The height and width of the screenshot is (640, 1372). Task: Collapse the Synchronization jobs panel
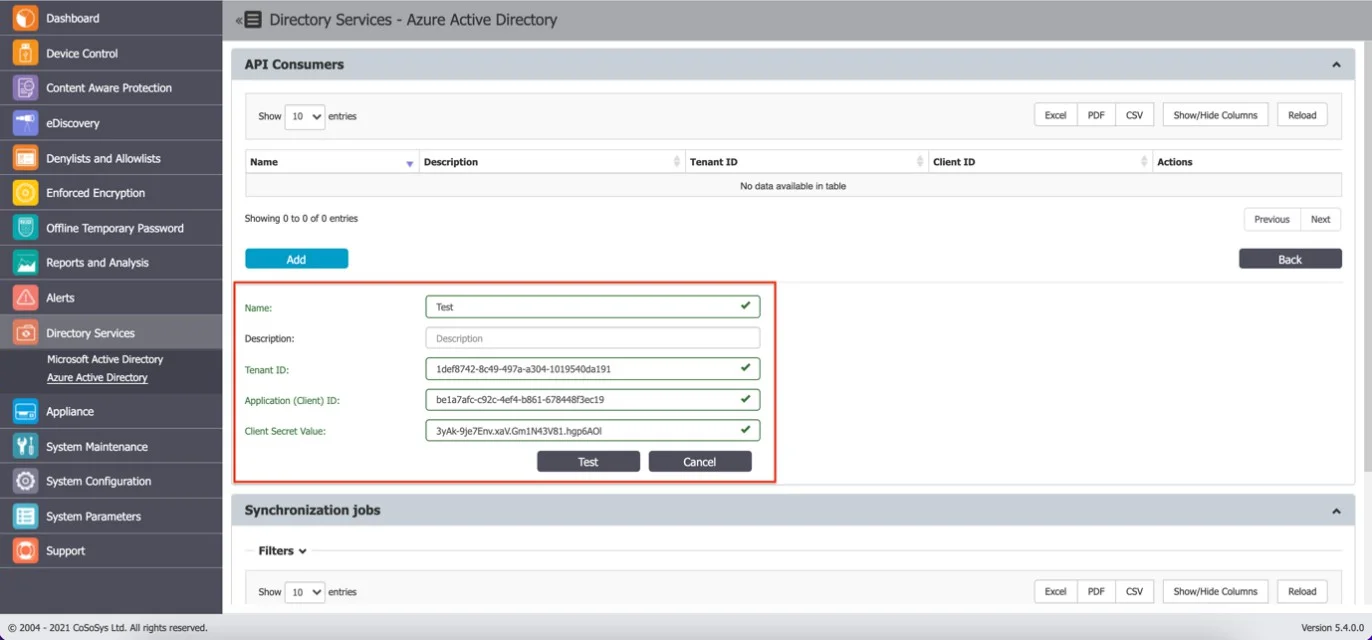(1336, 511)
